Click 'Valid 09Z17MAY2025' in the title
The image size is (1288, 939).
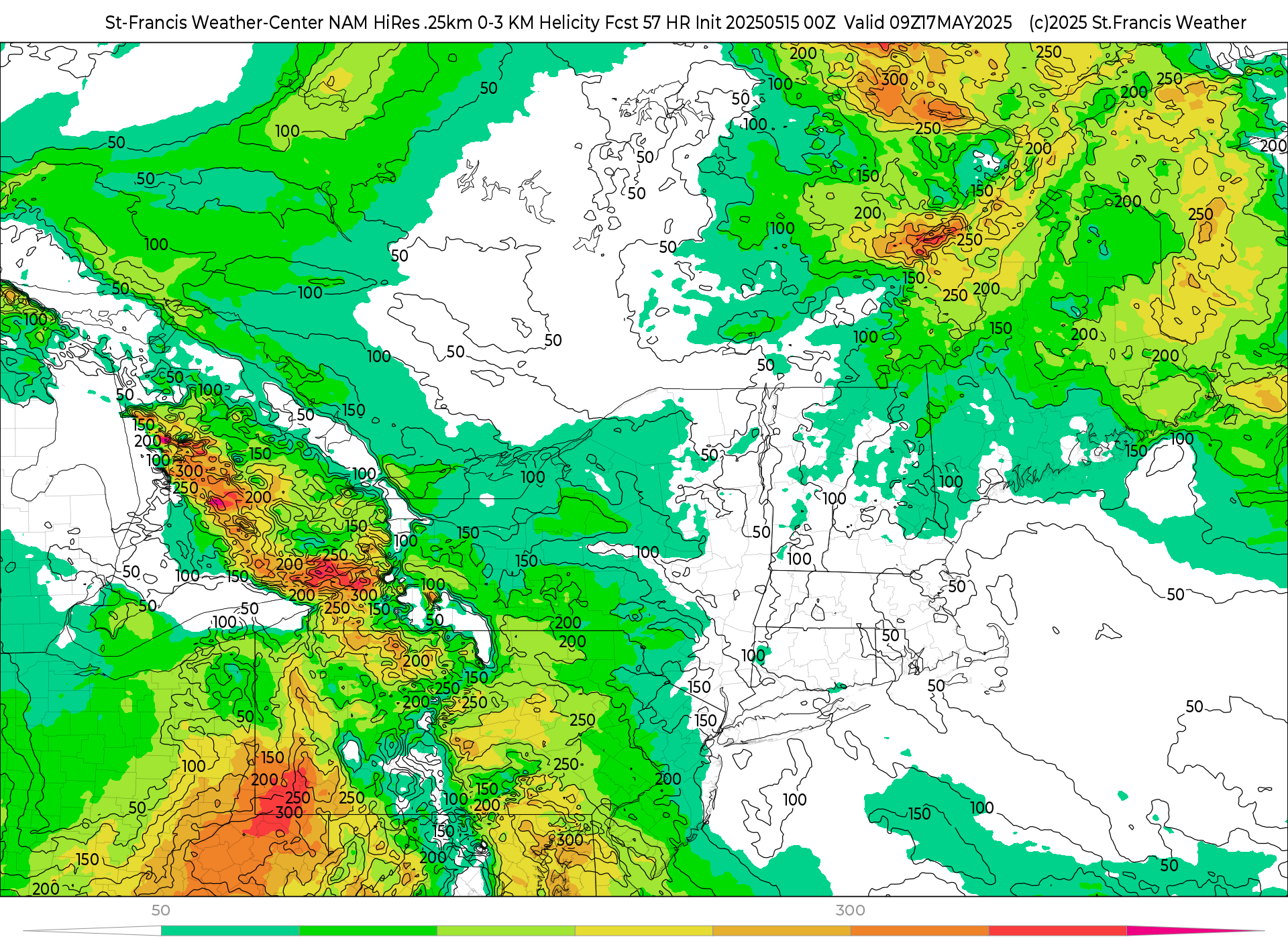[928, 23]
